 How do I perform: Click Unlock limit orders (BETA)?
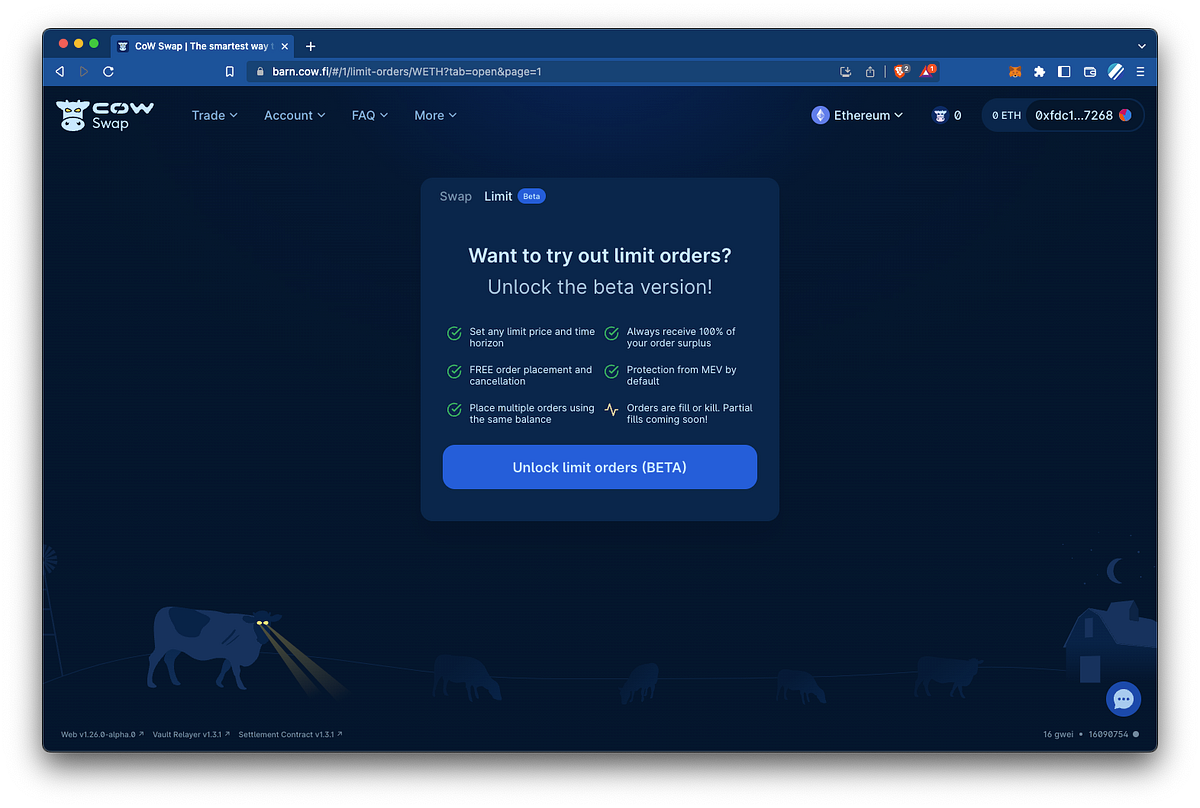pos(599,467)
